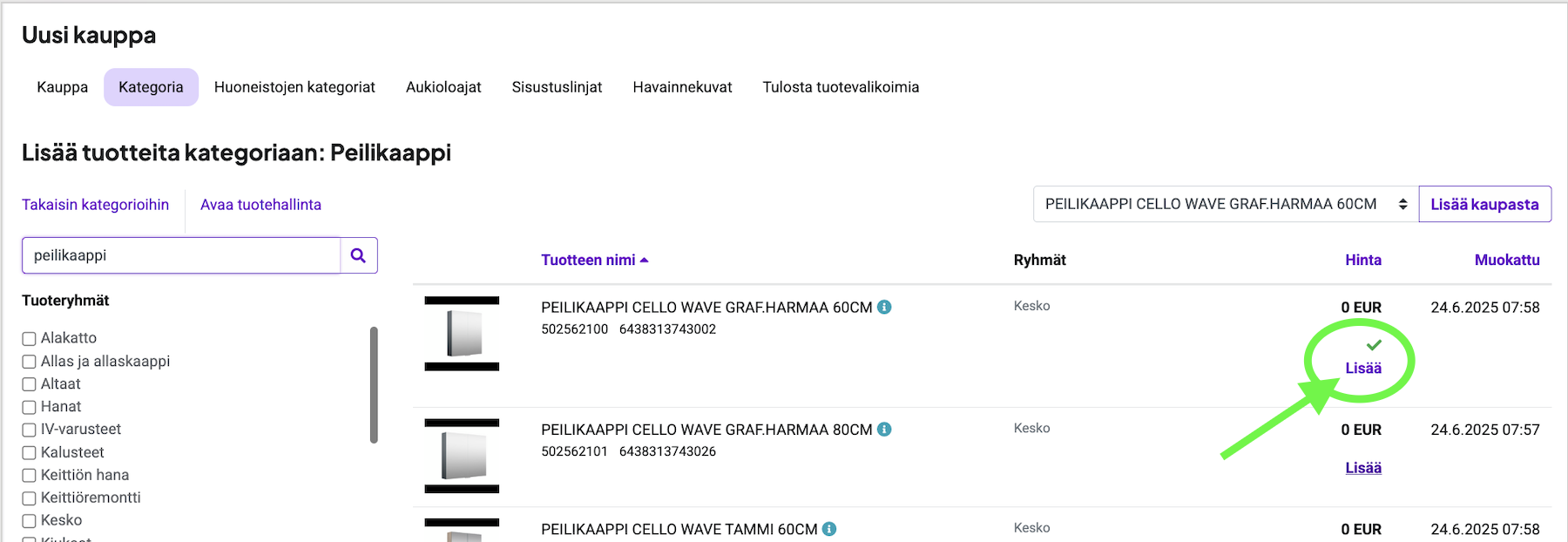Switch to the Aukioloajat tab
This screenshot has height=542, width=1568.
(x=443, y=87)
